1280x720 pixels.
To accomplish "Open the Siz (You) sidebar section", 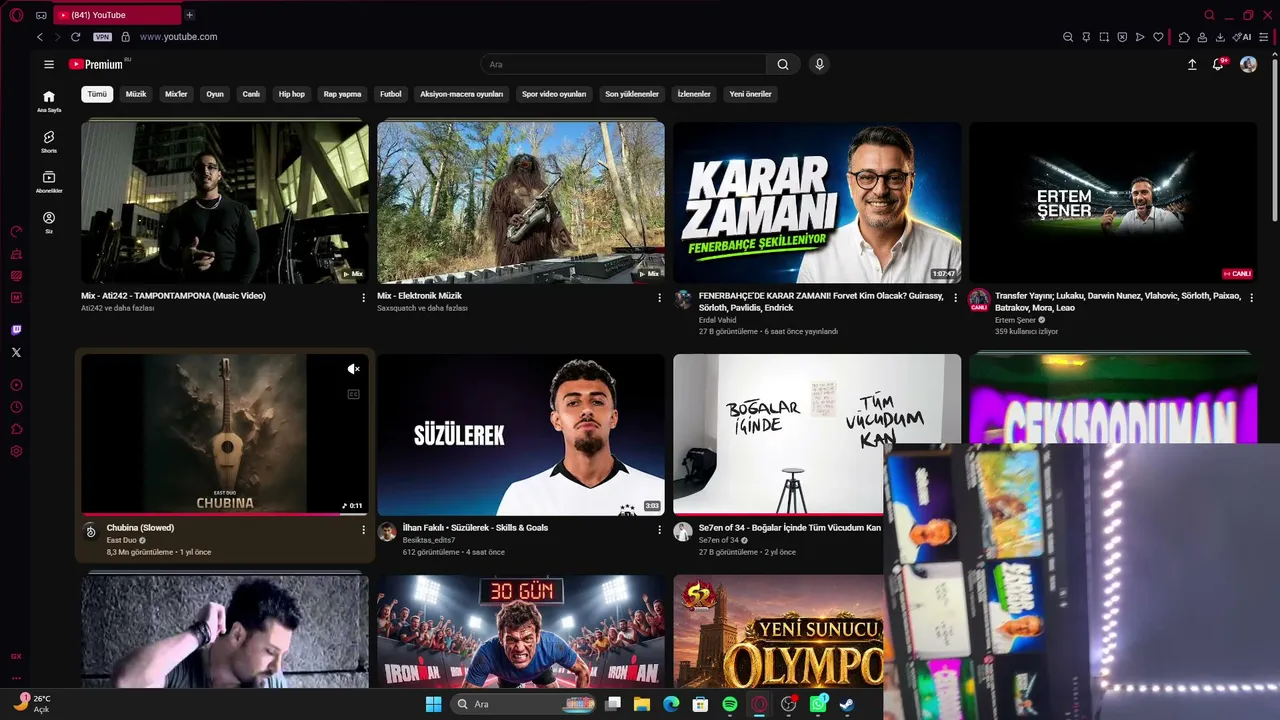I will tap(49, 222).
